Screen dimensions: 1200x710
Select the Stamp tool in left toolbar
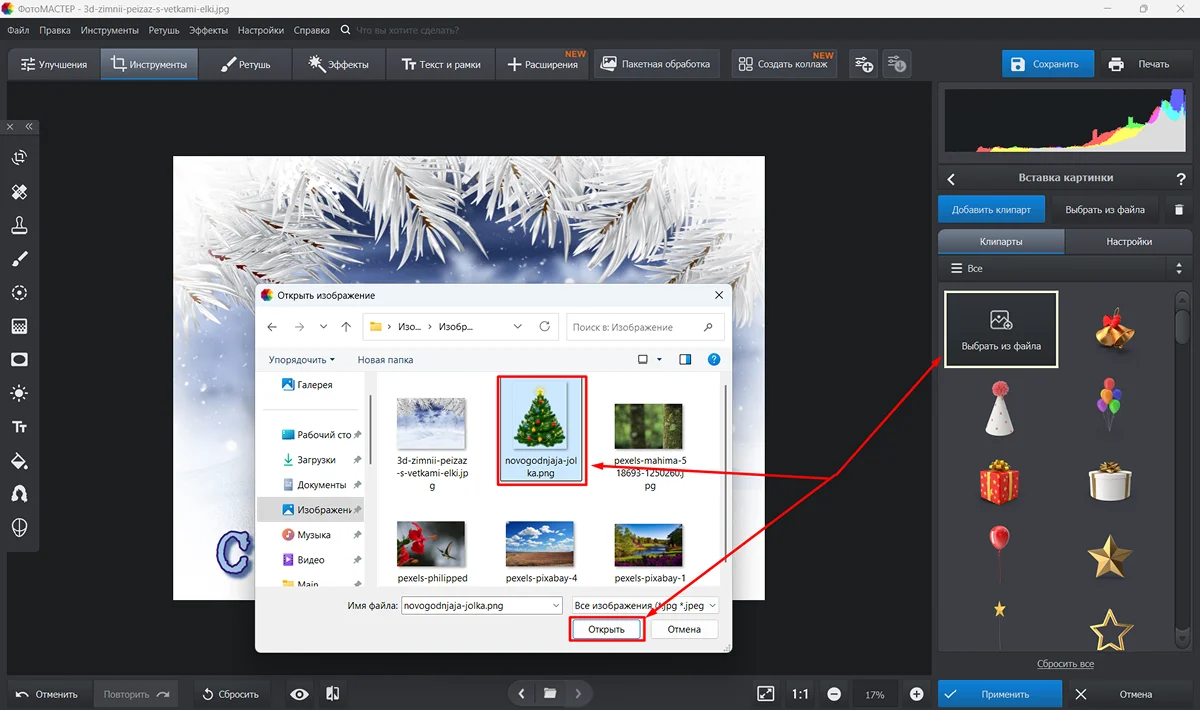pyautogui.click(x=19, y=225)
